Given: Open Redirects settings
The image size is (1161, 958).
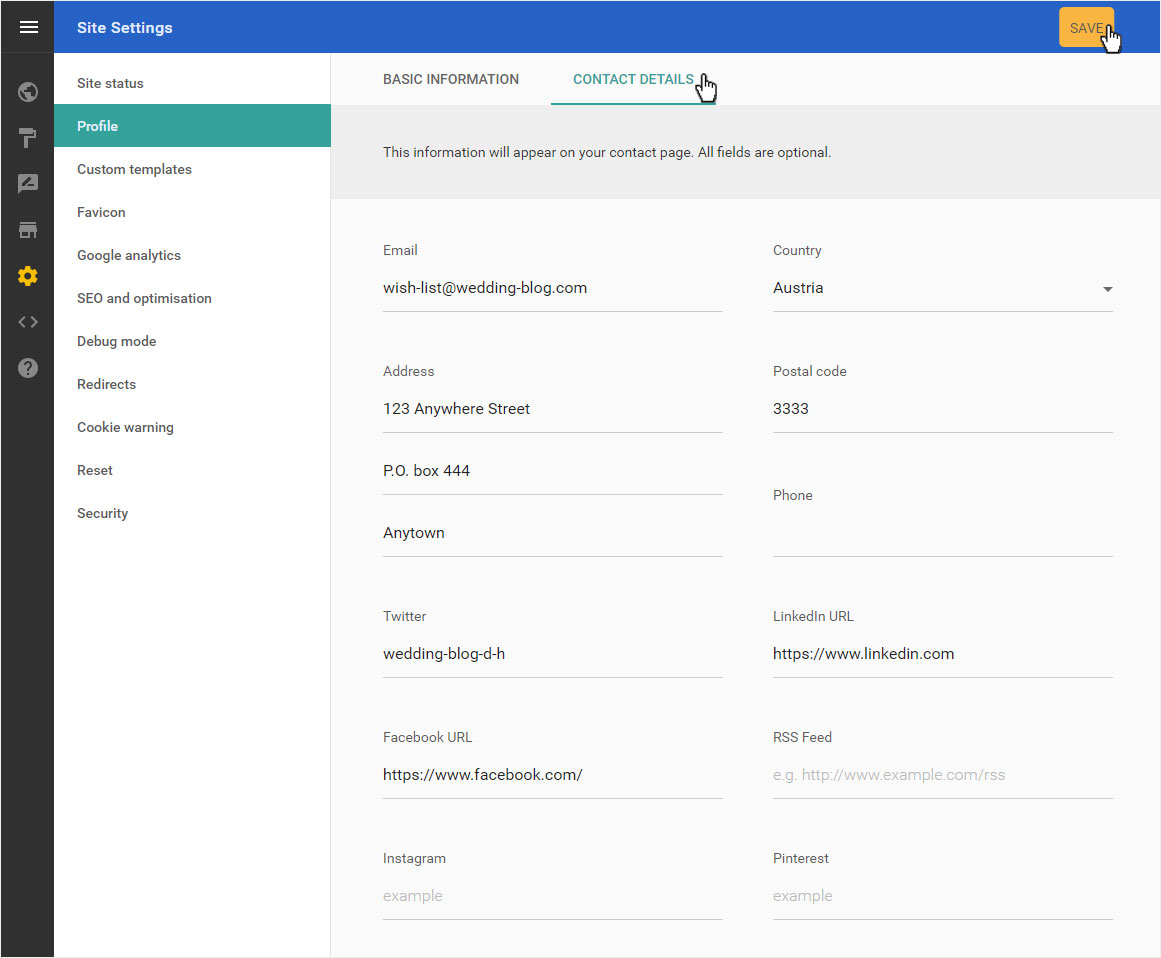Looking at the screenshot, I should (x=192, y=383).
